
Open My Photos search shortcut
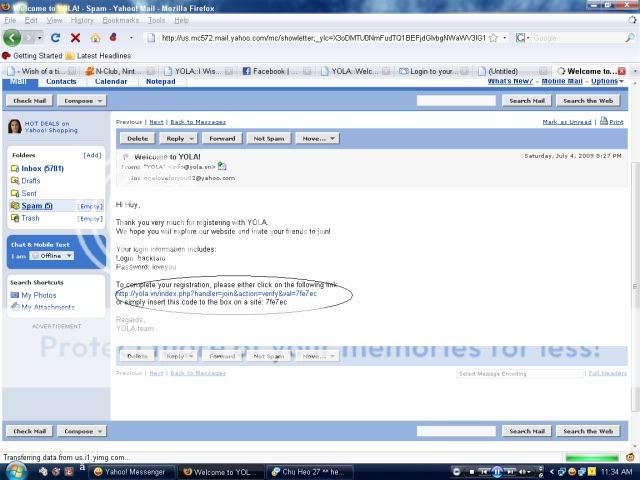(x=39, y=295)
